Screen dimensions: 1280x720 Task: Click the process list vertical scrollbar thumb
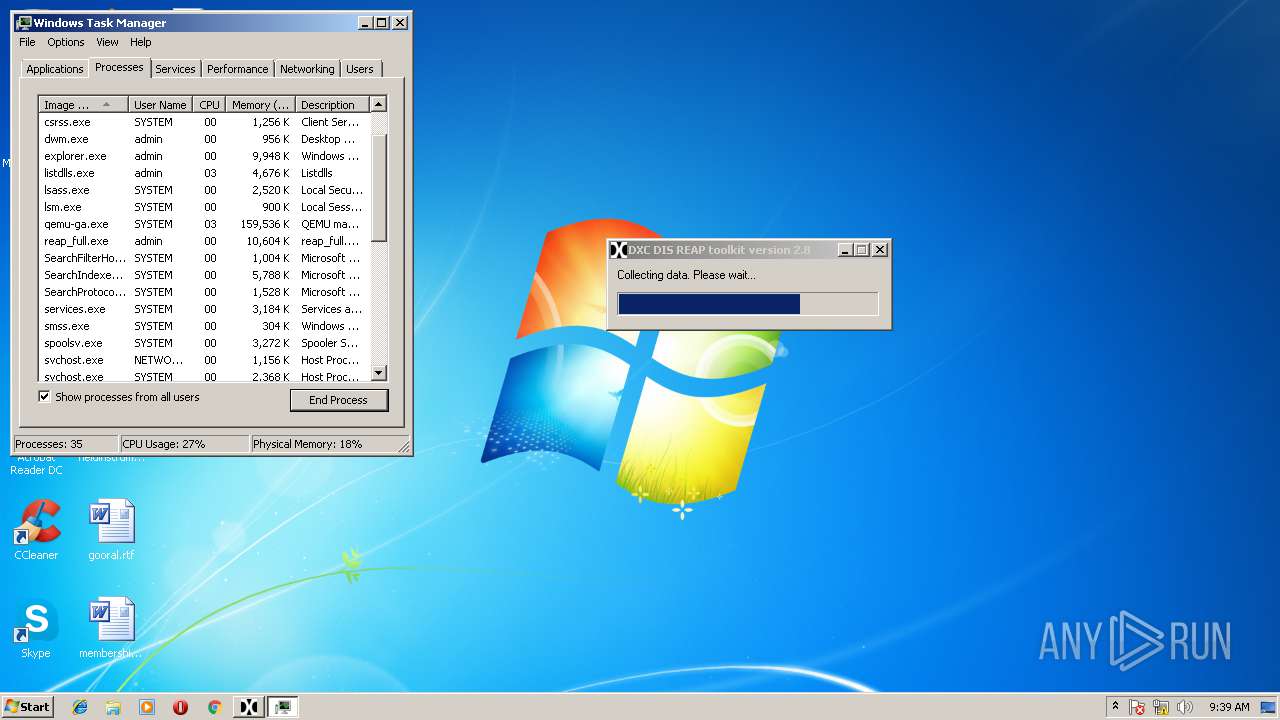click(378, 187)
